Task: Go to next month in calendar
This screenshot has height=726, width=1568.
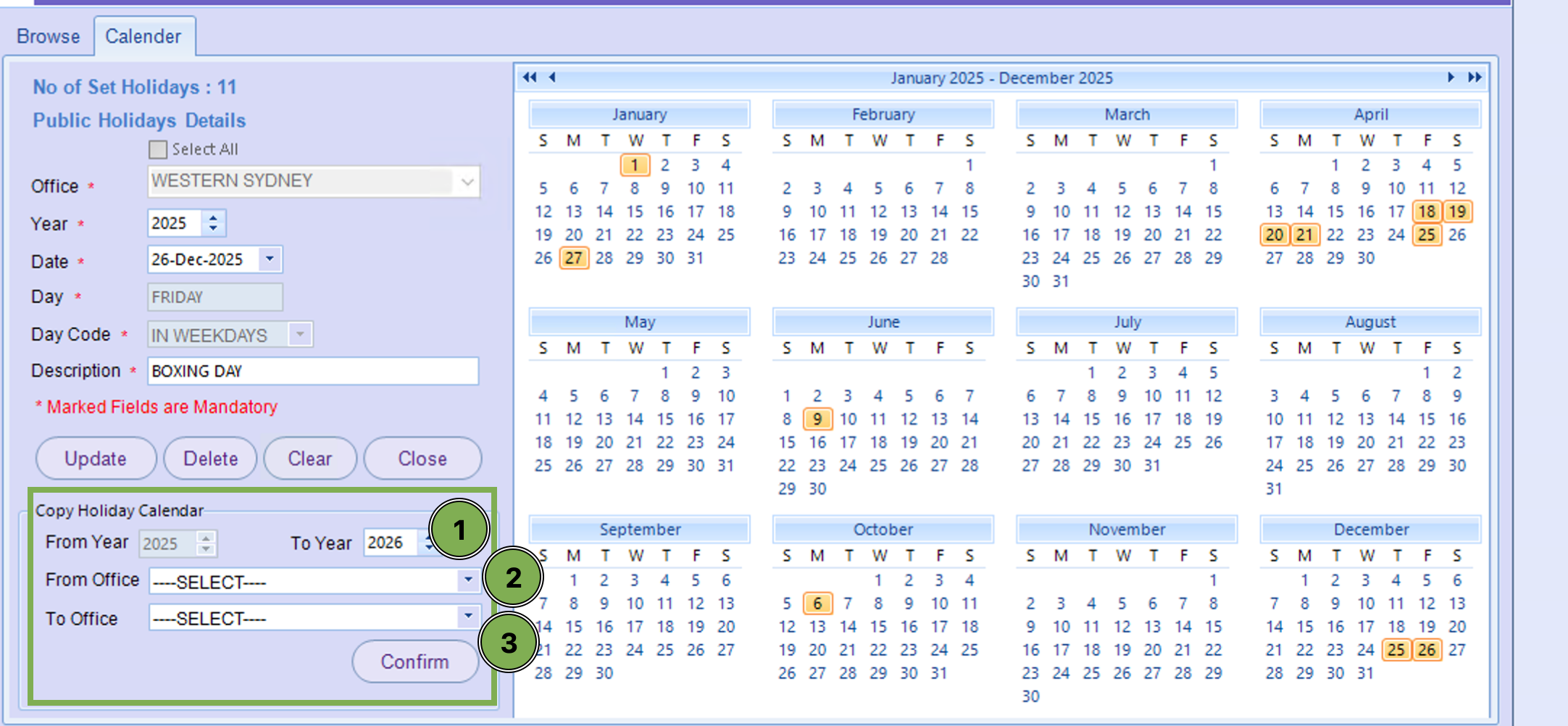Action: coord(1451,78)
